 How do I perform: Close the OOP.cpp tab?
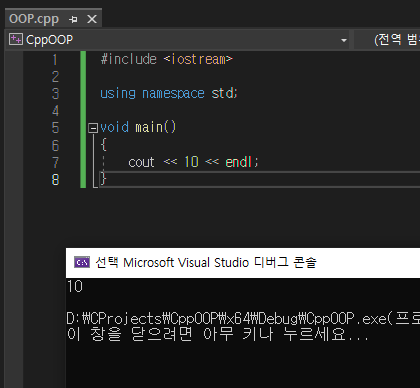[x=92, y=19]
